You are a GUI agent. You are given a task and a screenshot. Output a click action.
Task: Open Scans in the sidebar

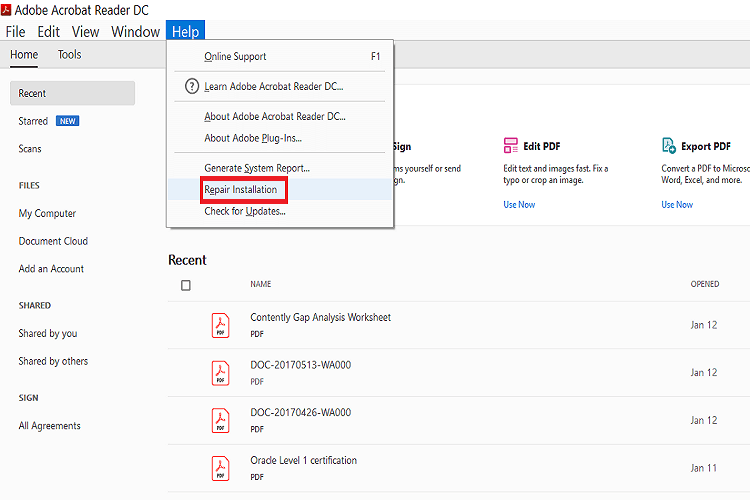click(30, 149)
